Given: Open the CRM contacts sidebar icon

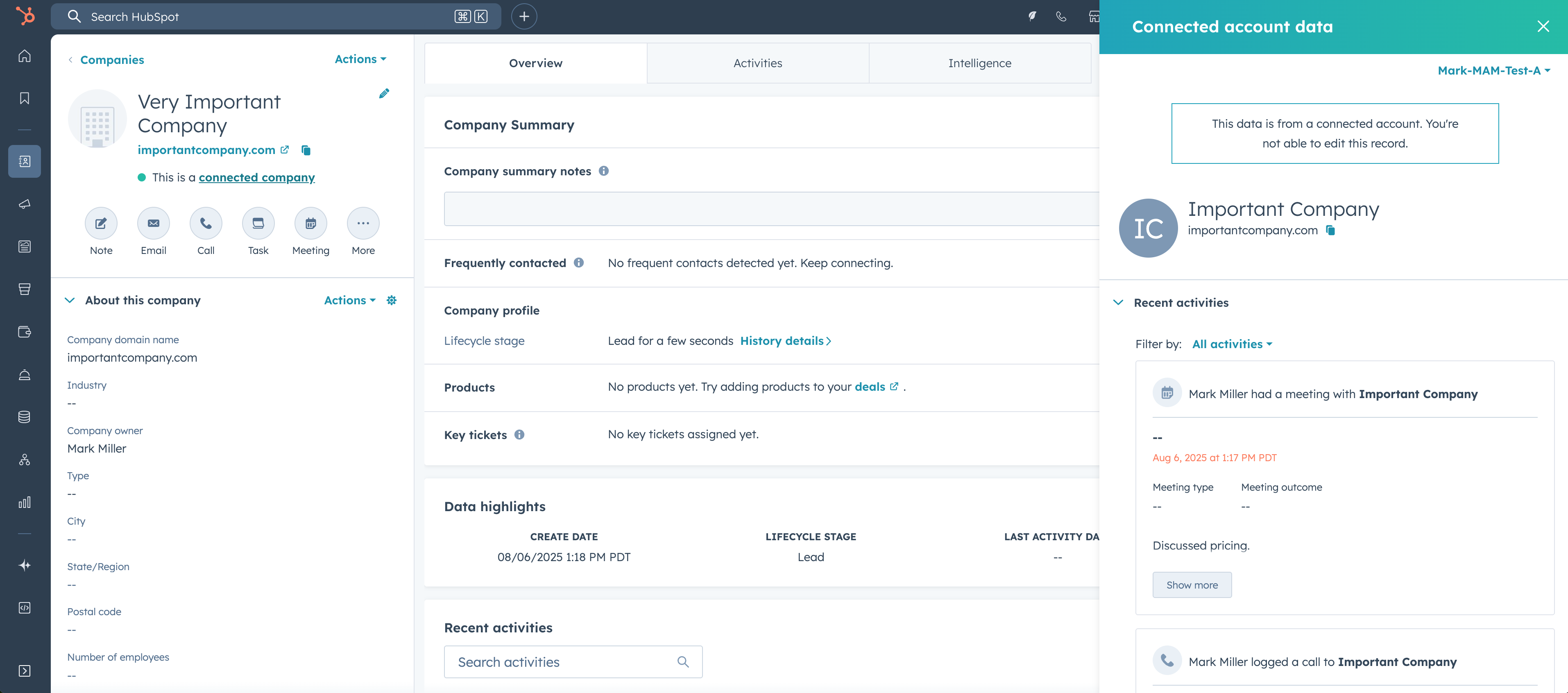Looking at the screenshot, I should click(24, 161).
